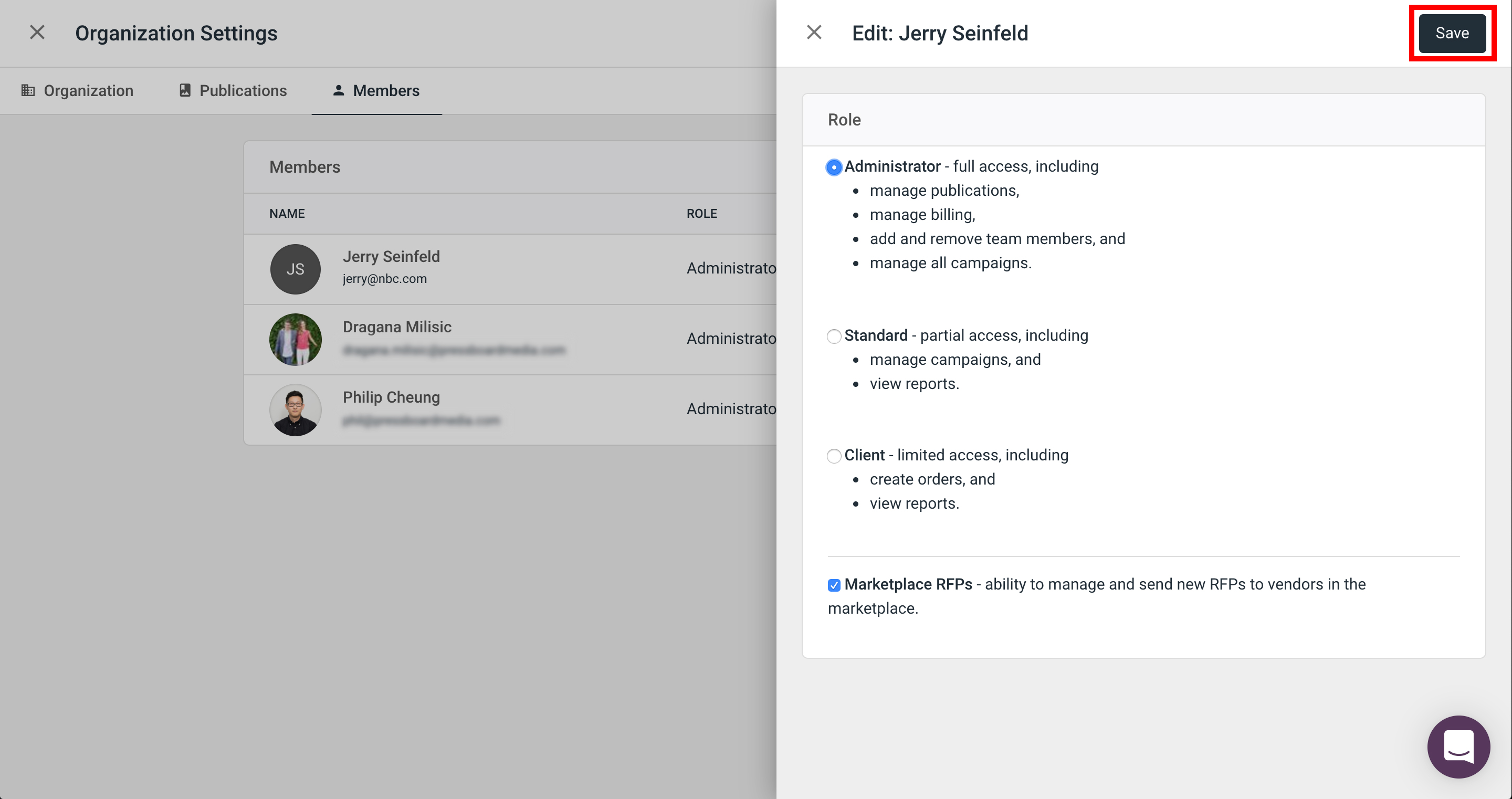This screenshot has width=1512, height=799.
Task: Click the Members card heading
Action: tap(304, 167)
